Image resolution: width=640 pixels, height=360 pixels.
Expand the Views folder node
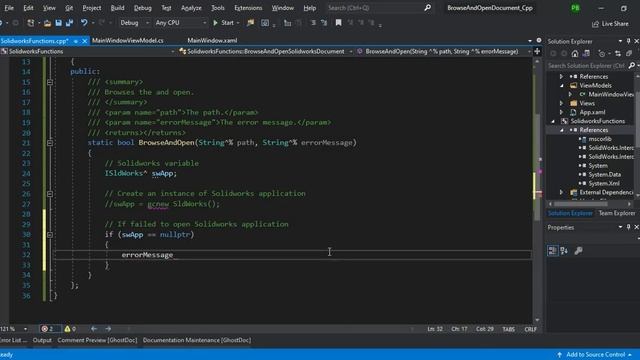click(x=562, y=103)
